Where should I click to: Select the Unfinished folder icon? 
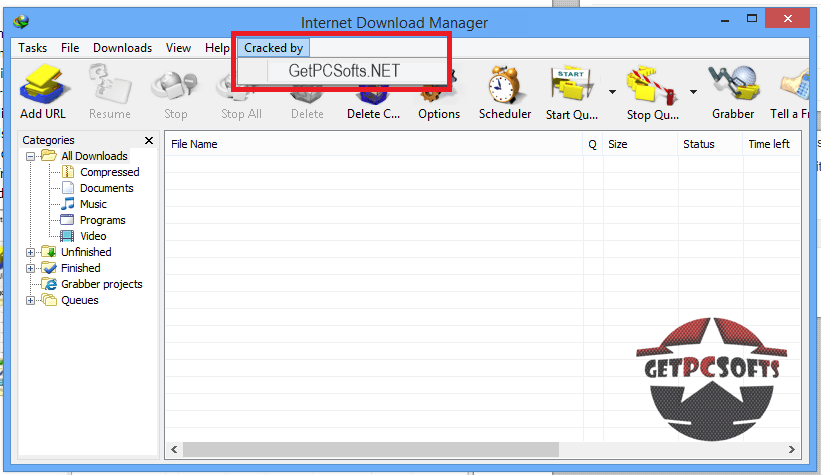click(49, 252)
